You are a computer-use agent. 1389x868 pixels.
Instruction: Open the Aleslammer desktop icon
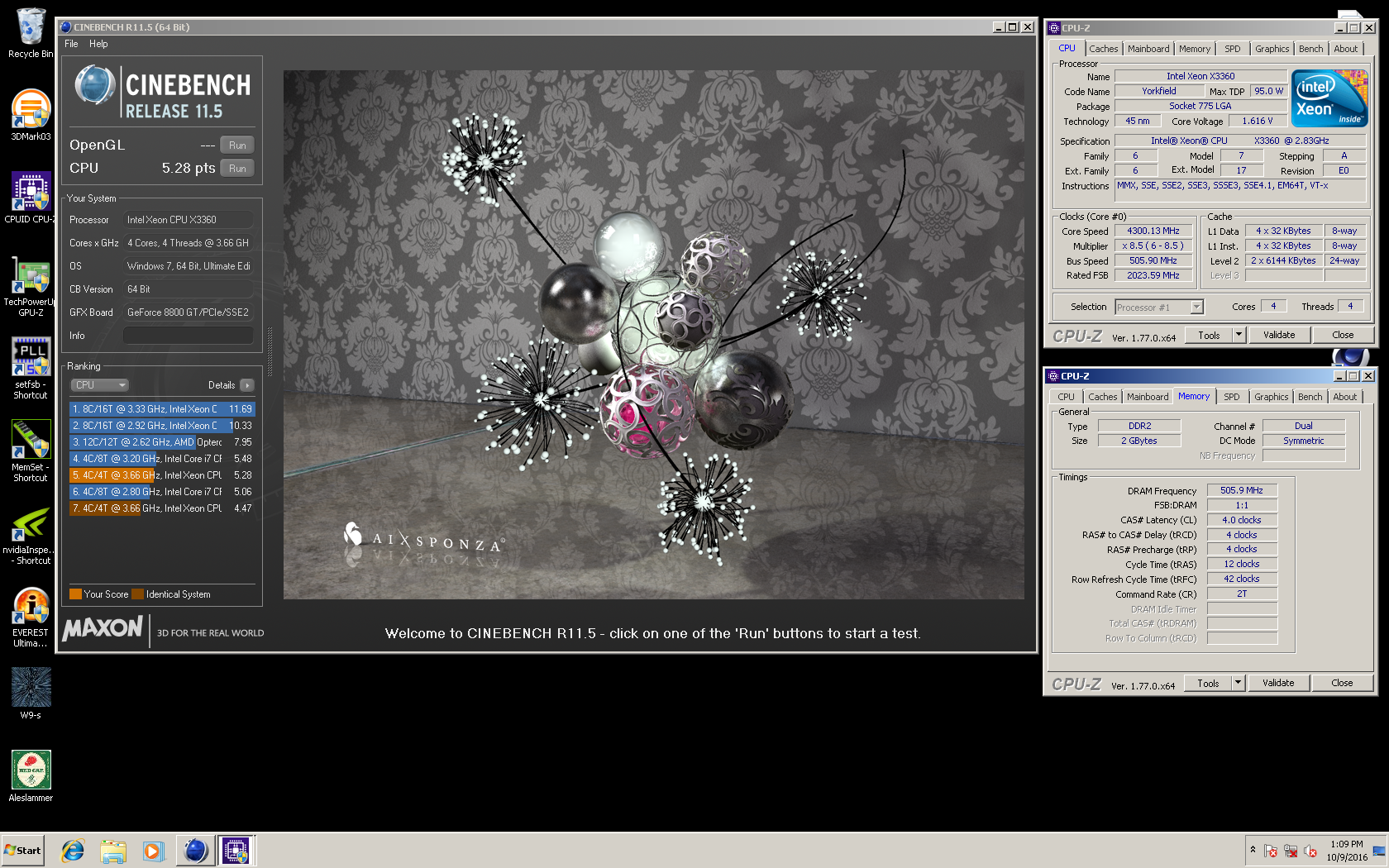coord(31,775)
